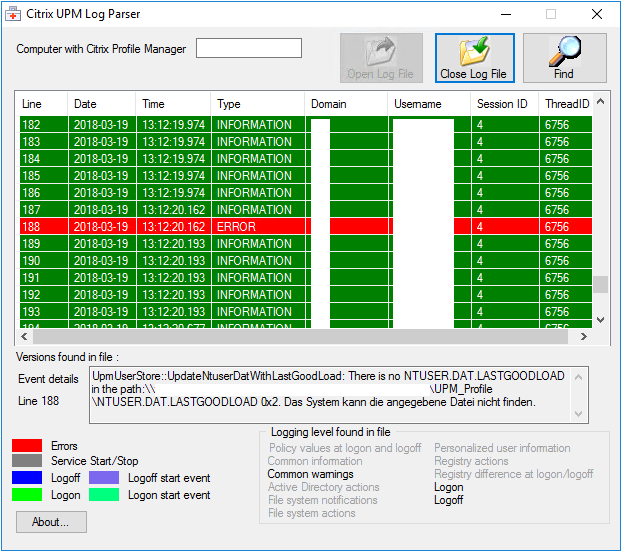Select log line 193
The height and width of the screenshot is (552, 622).
[x=306, y=312]
